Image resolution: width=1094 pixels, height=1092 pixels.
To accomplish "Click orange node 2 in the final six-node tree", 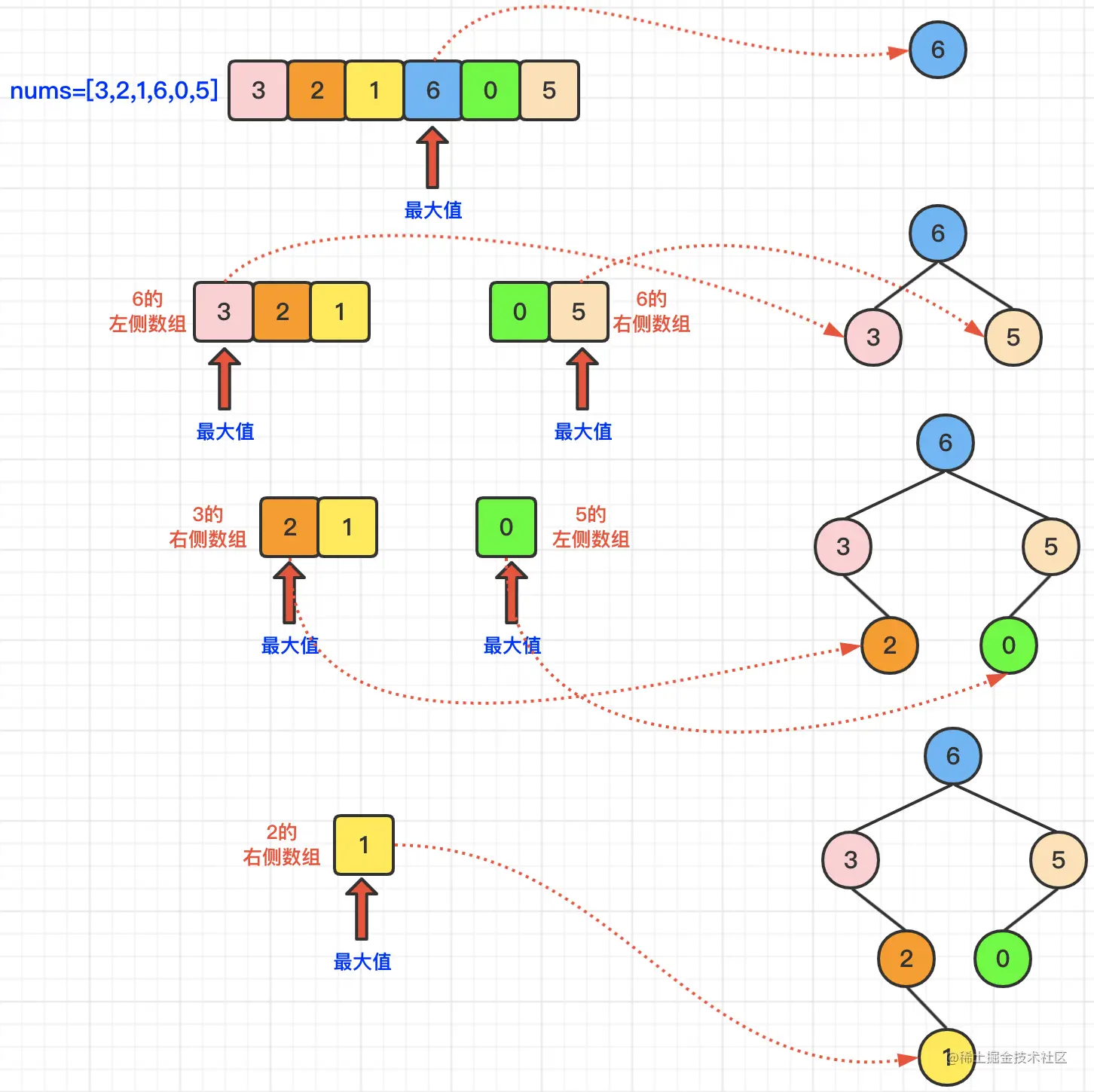I will (906, 959).
